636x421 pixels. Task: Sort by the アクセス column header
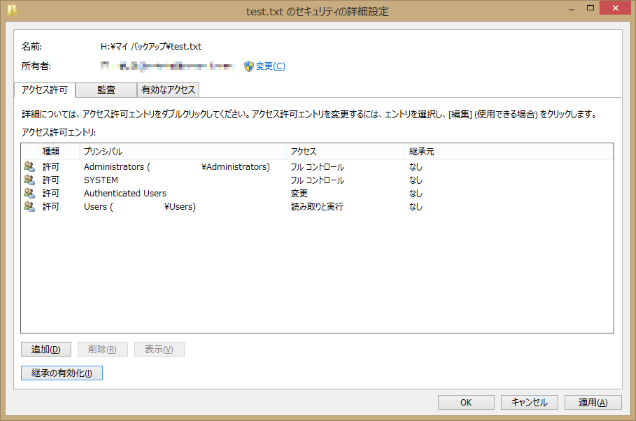click(x=346, y=151)
